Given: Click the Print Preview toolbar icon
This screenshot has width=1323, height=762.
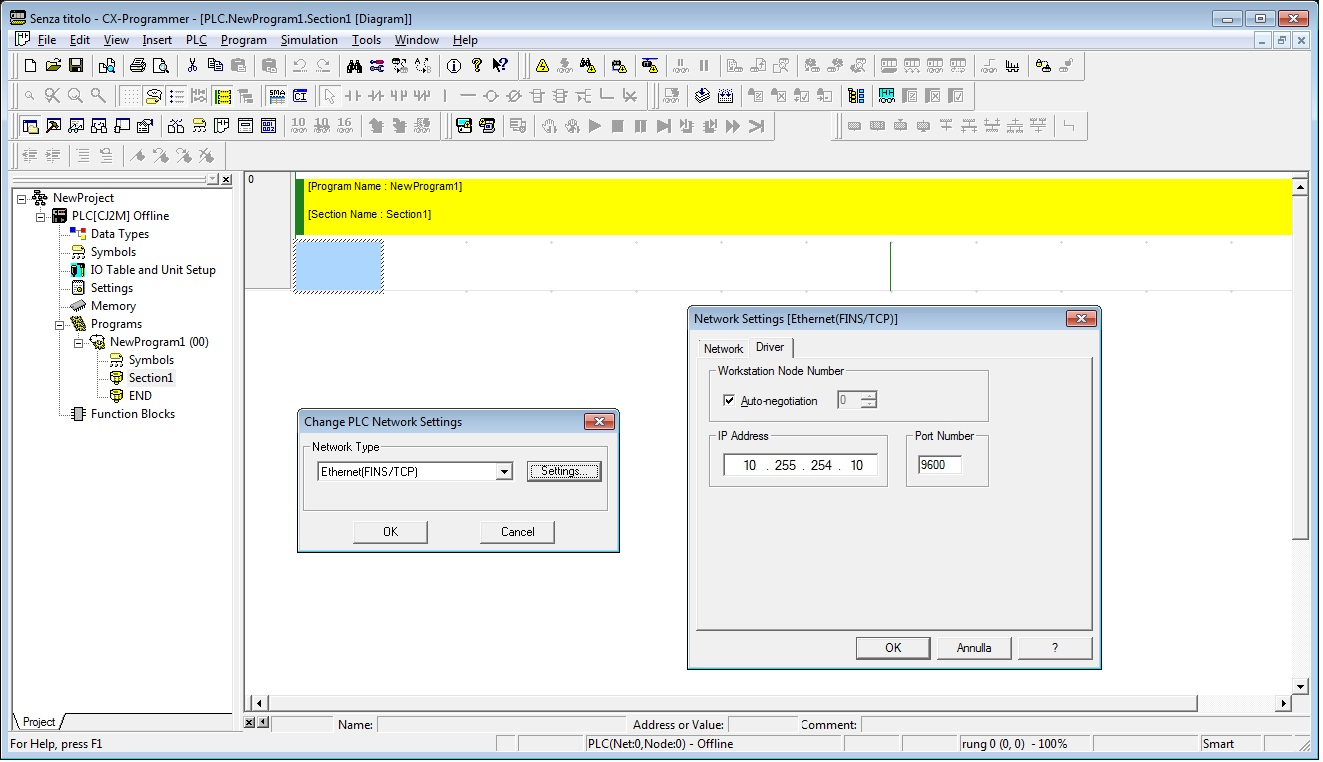Looking at the screenshot, I should pyautogui.click(x=160, y=66).
